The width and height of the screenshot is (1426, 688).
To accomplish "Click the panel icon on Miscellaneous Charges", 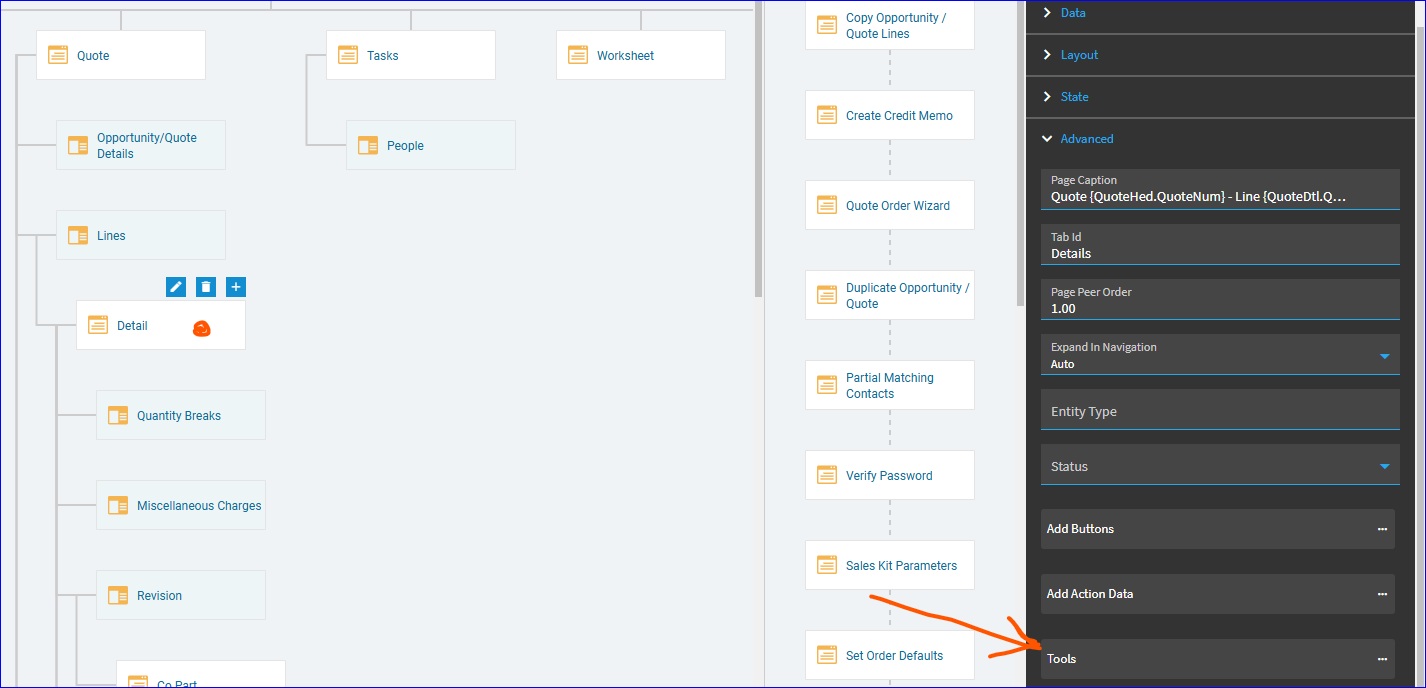I will tap(118, 505).
